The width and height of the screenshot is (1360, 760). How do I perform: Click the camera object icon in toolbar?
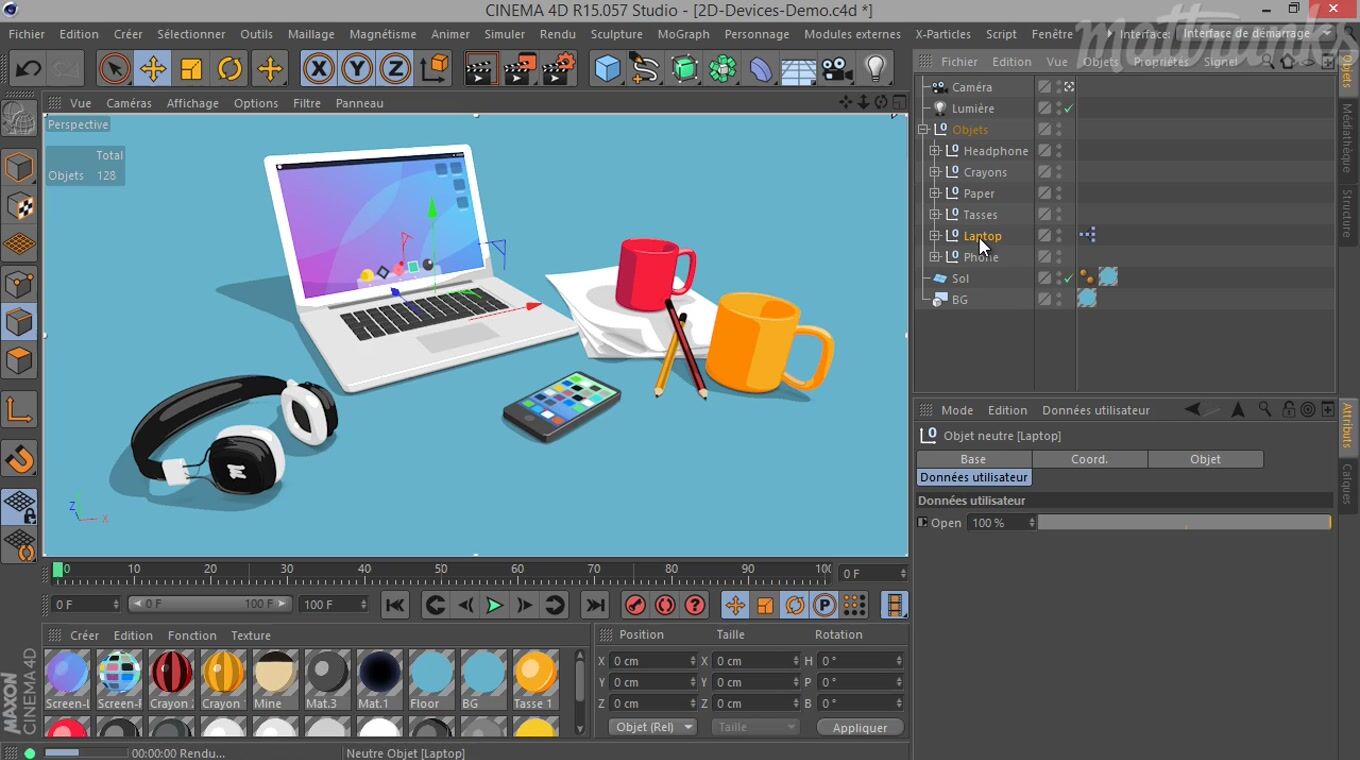837,69
